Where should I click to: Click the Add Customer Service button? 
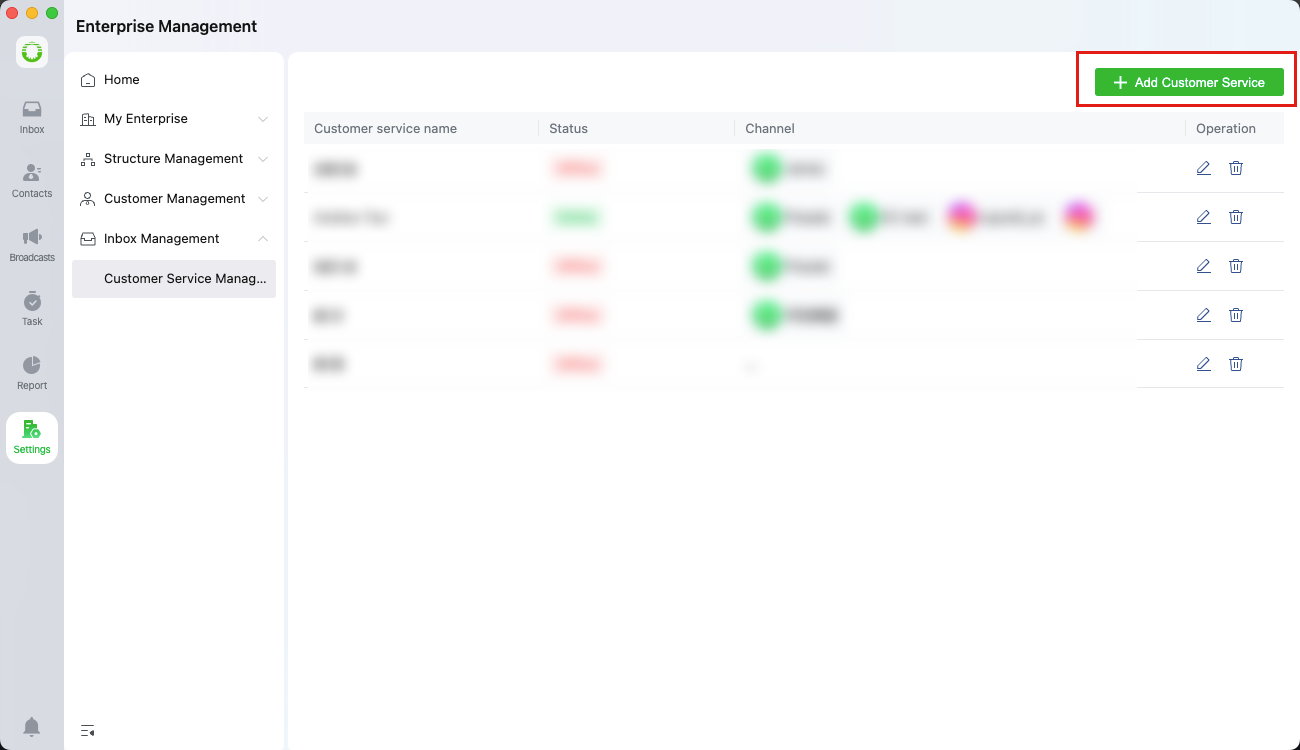point(1189,82)
